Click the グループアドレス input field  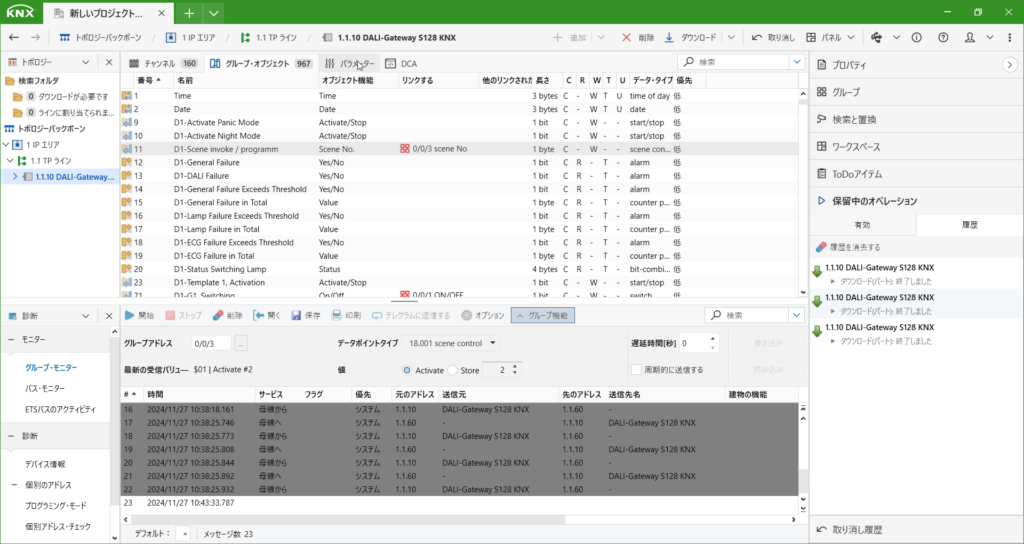[211, 343]
